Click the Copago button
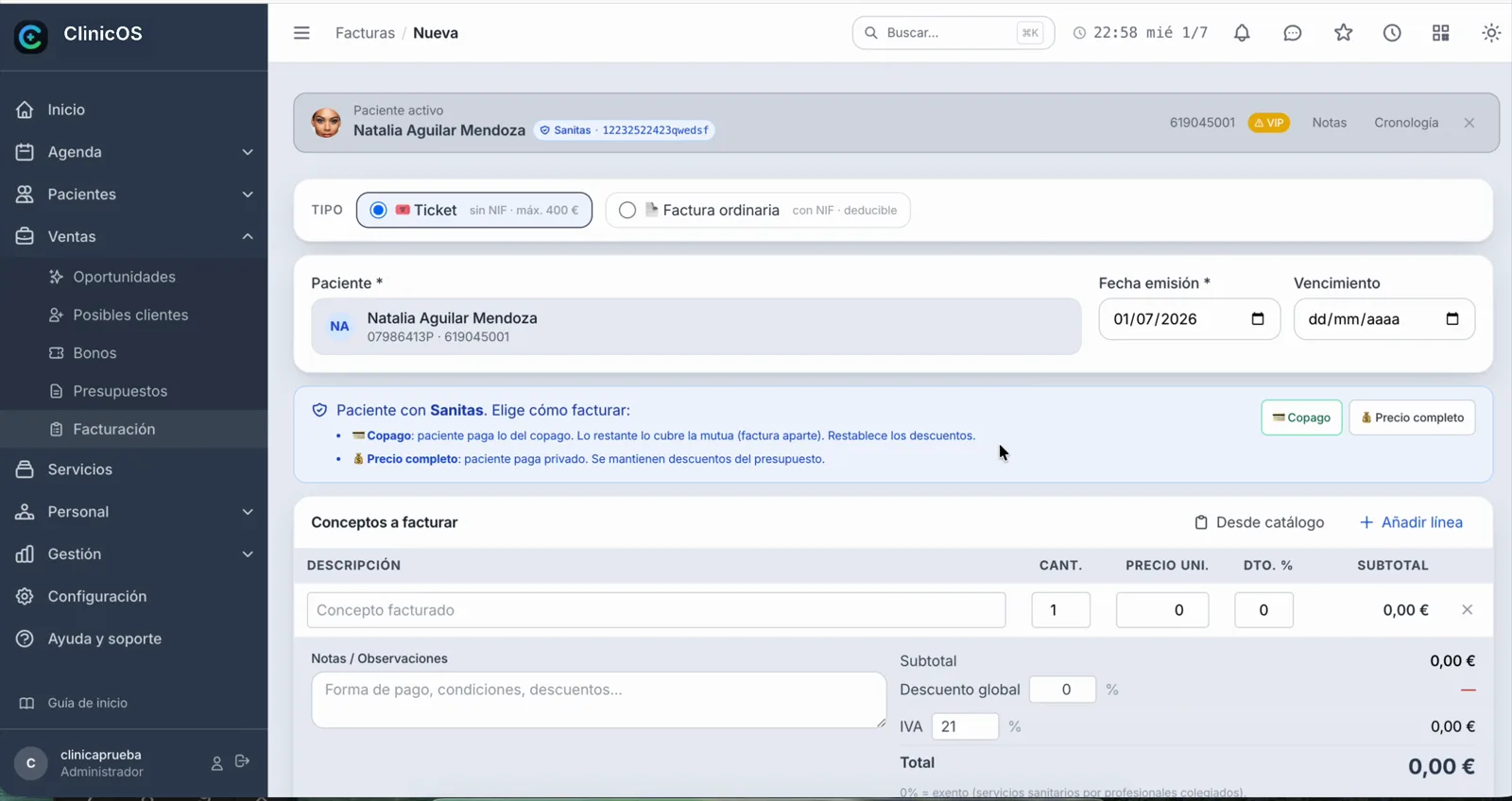This screenshot has width=1512, height=801. [x=1301, y=418]
